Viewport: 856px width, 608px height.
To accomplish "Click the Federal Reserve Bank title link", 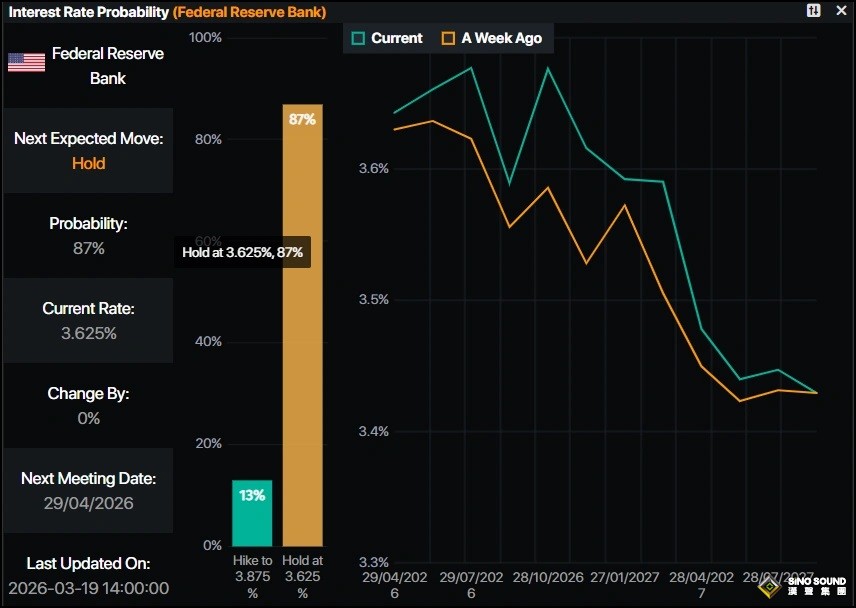I will click(x=249, y=11).
